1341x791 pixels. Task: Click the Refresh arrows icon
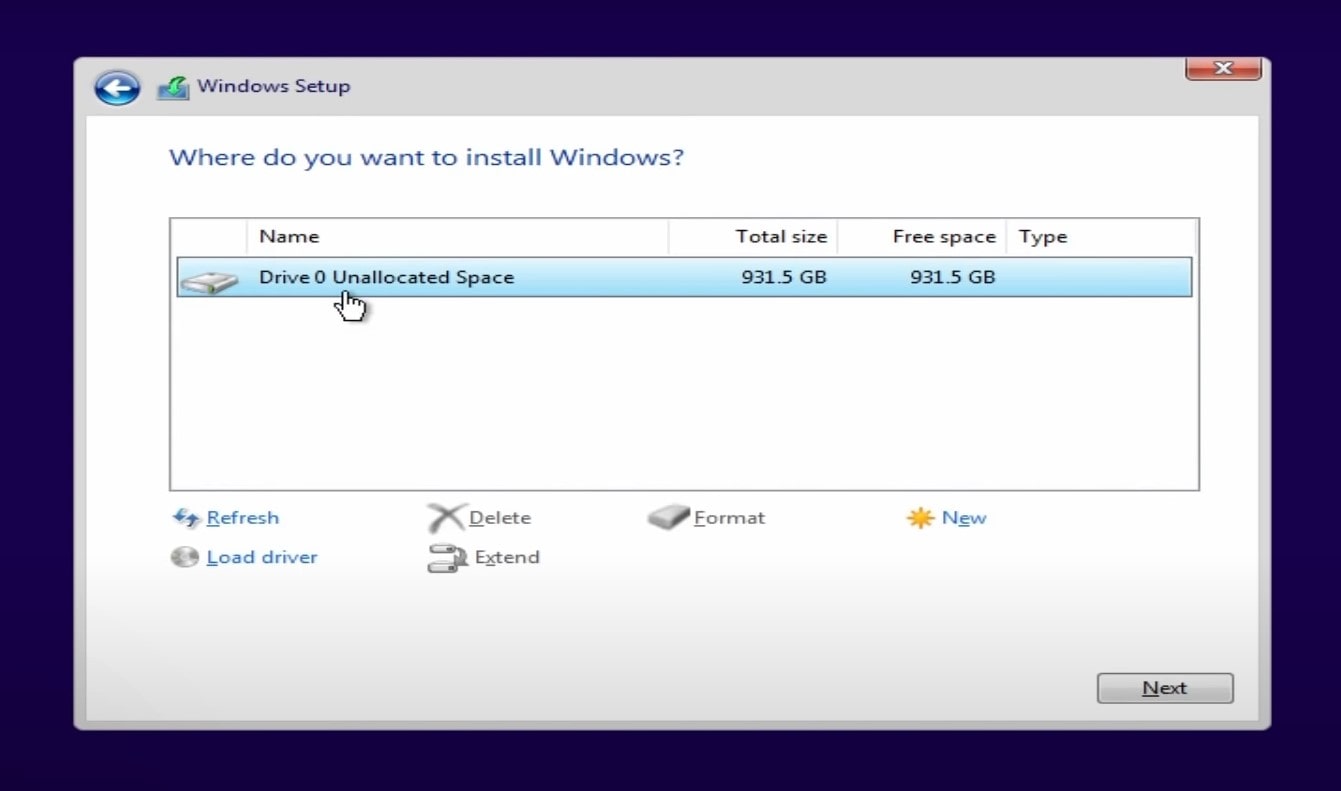click(x=186, y=518)
